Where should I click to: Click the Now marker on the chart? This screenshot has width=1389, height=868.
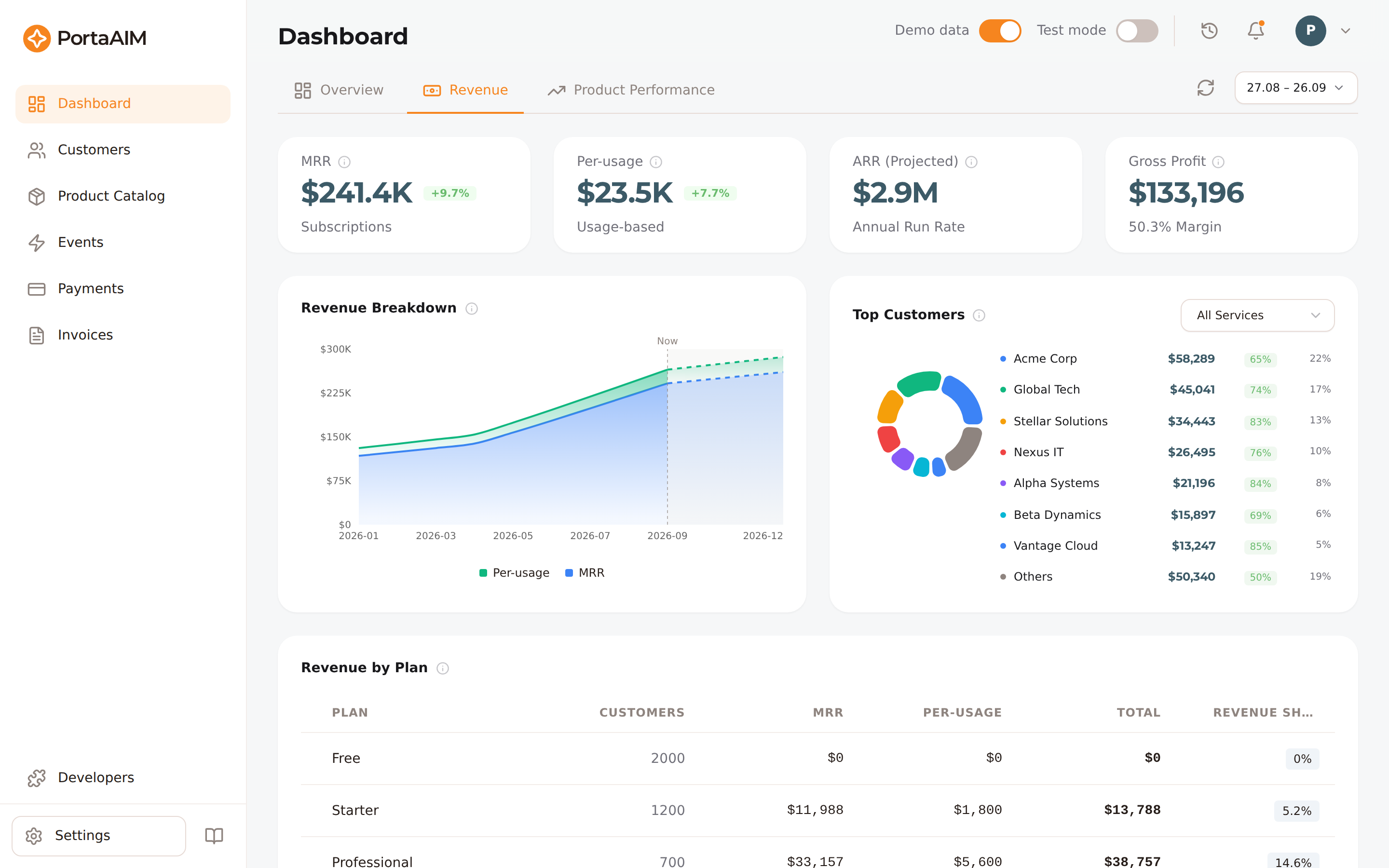[x=667, y=341]
